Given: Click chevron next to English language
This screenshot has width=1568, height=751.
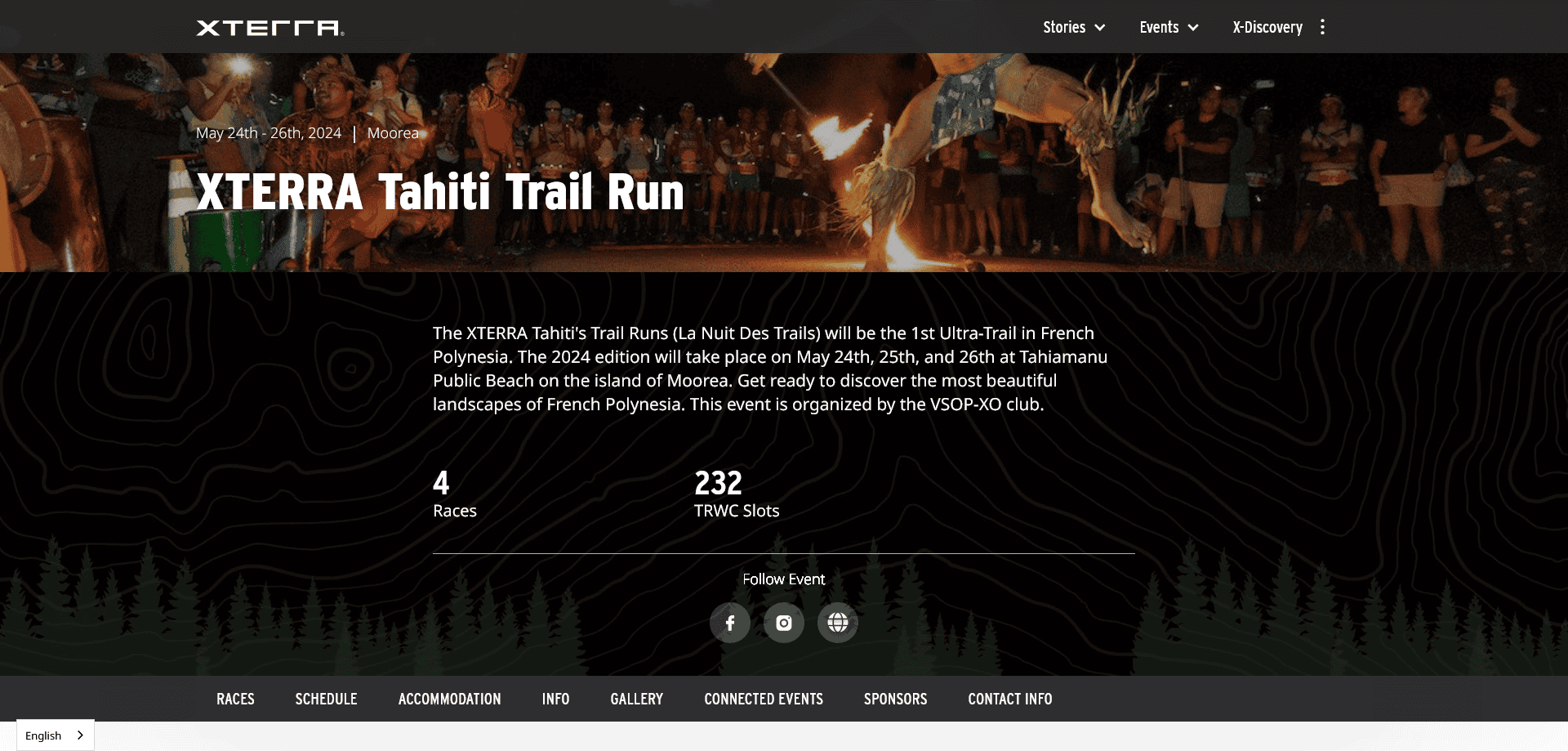Looking at the screenshot, I should point(80,735).
